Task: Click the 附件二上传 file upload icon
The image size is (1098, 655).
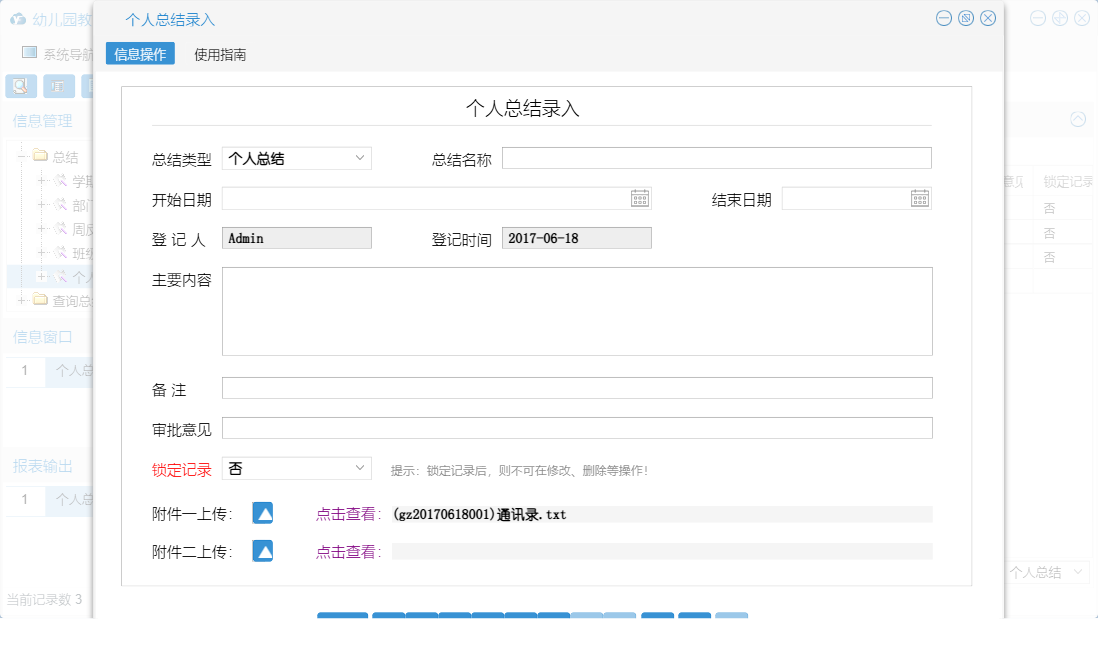Action: [262, 550]
